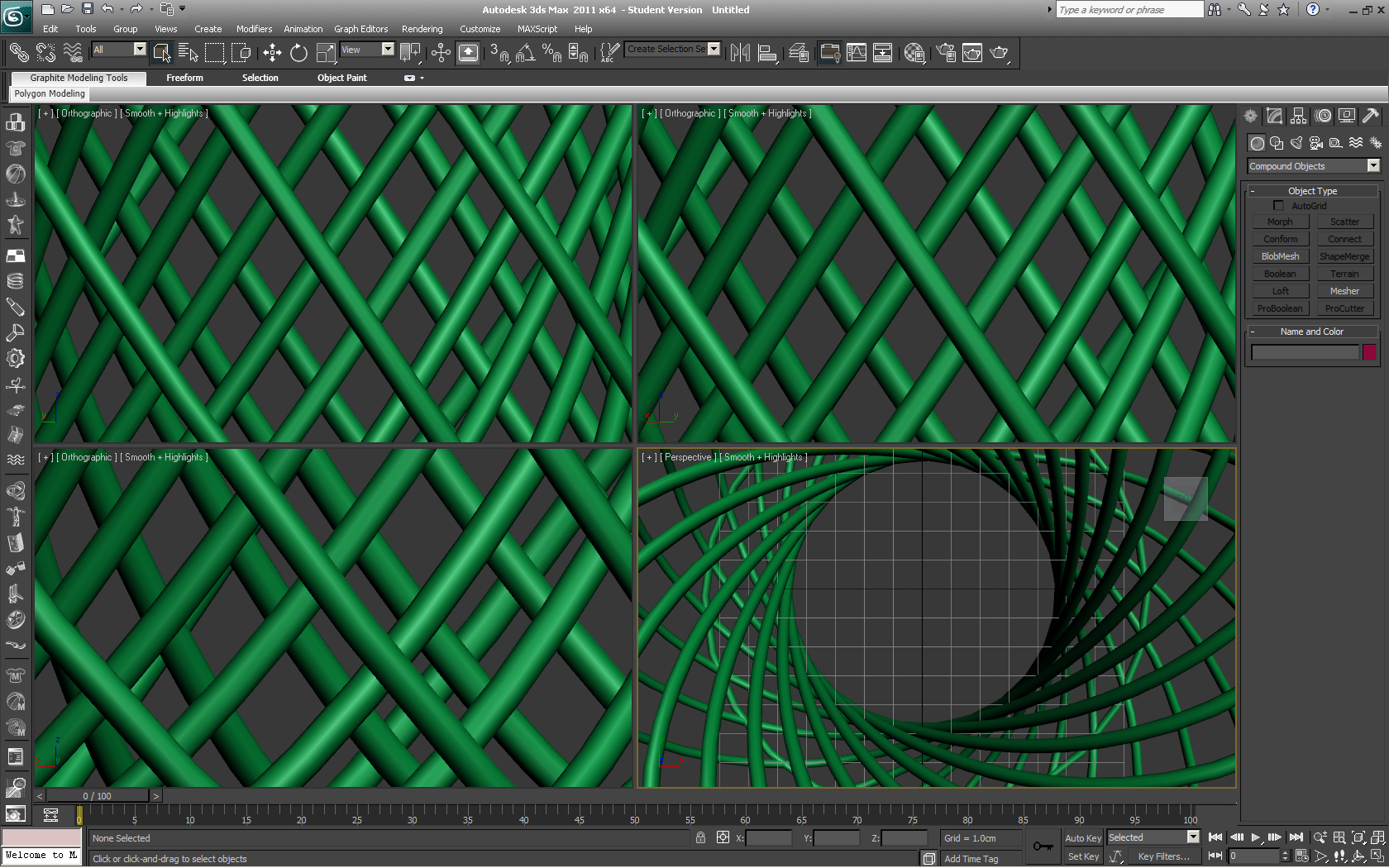
Task: Open the MAXScript menu
Action: click(x=537, y=29)
